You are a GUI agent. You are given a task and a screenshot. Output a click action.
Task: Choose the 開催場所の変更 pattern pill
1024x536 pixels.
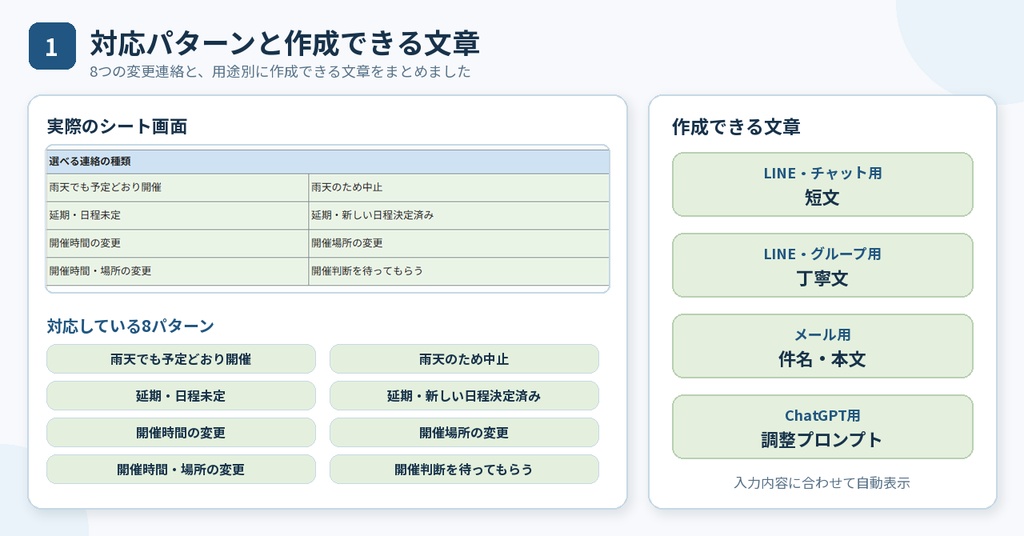(x=464, y=433)
